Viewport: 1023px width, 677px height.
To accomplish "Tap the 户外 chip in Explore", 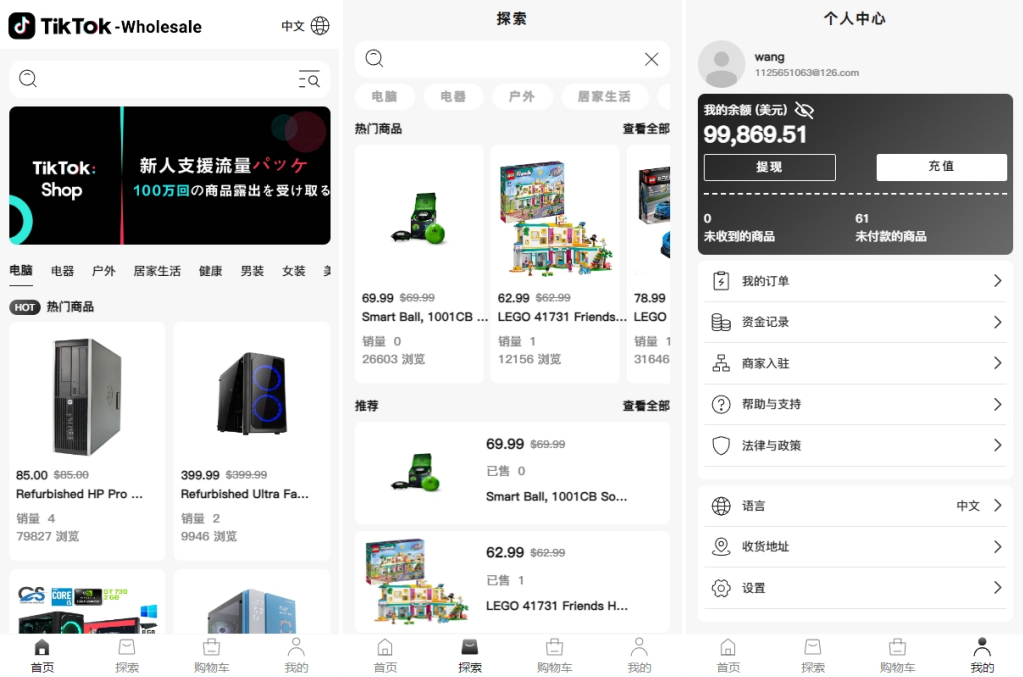I will 522,97.
